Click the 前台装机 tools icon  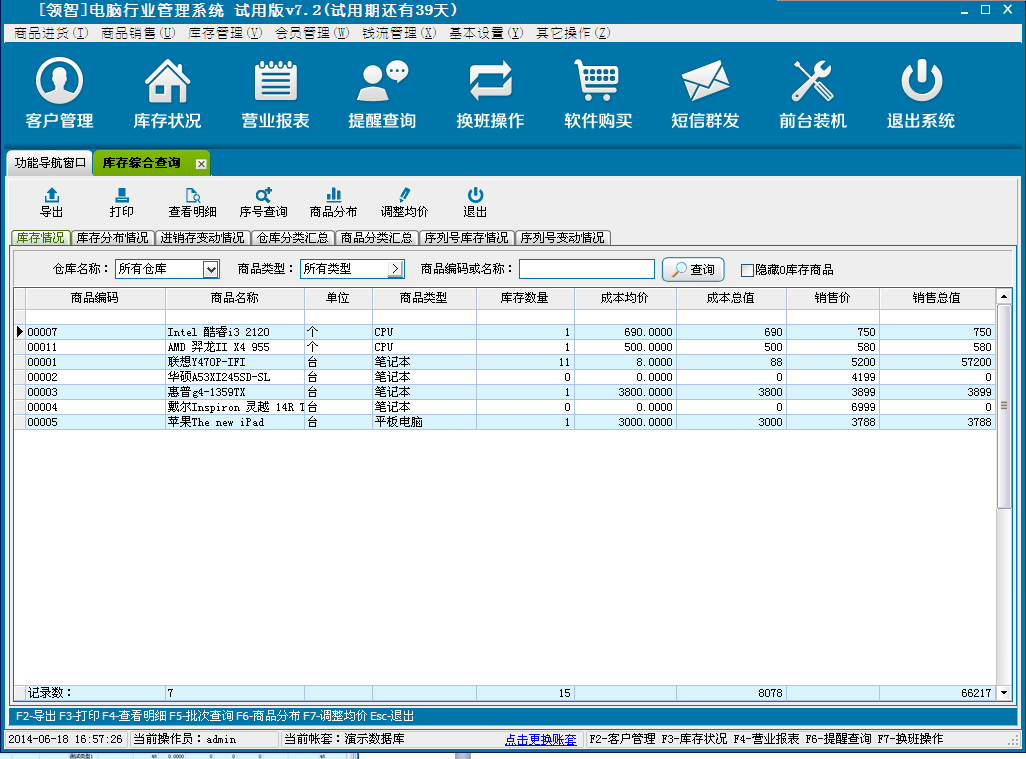[x=812, y=82]
